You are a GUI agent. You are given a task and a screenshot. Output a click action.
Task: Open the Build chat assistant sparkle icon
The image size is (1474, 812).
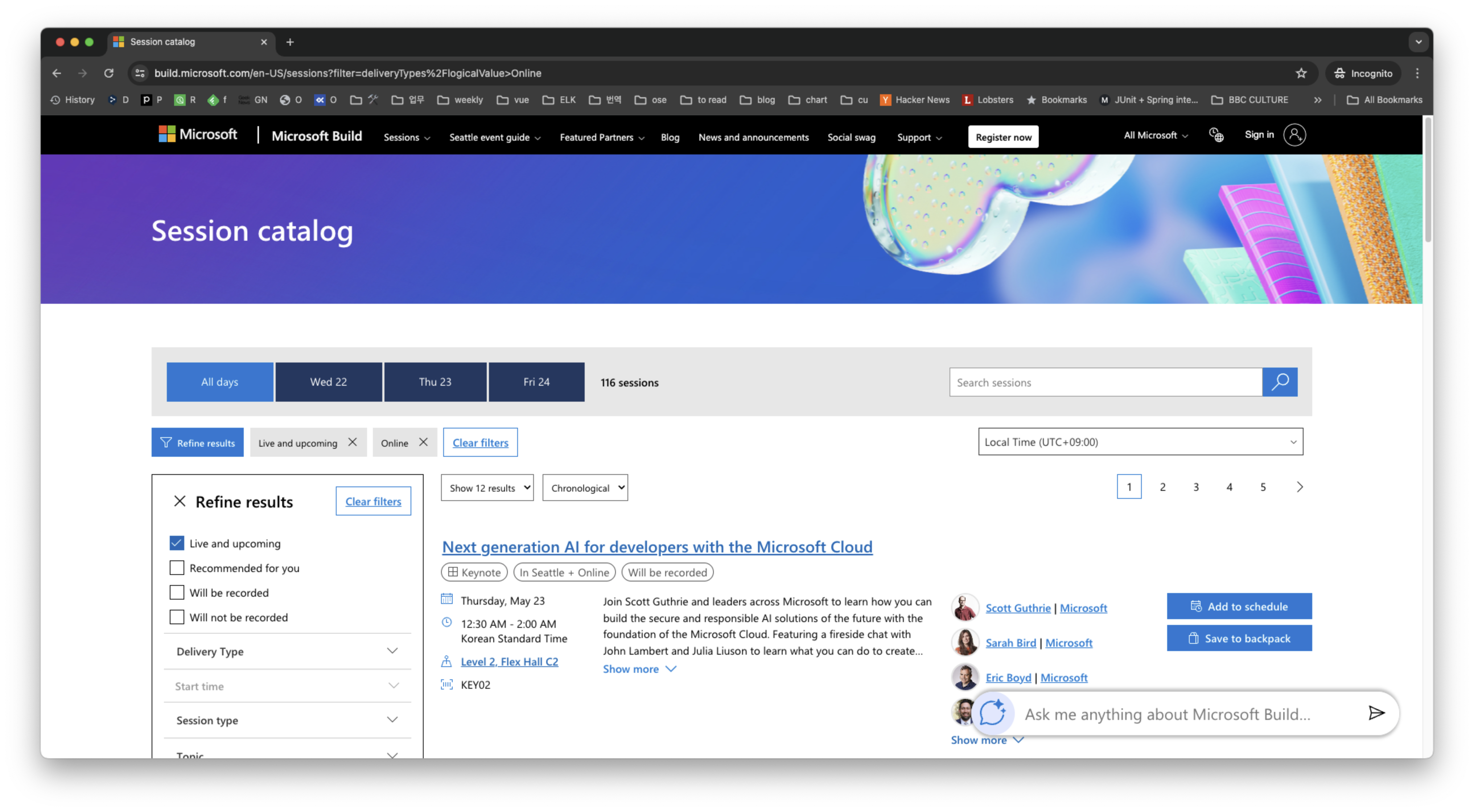992,713
